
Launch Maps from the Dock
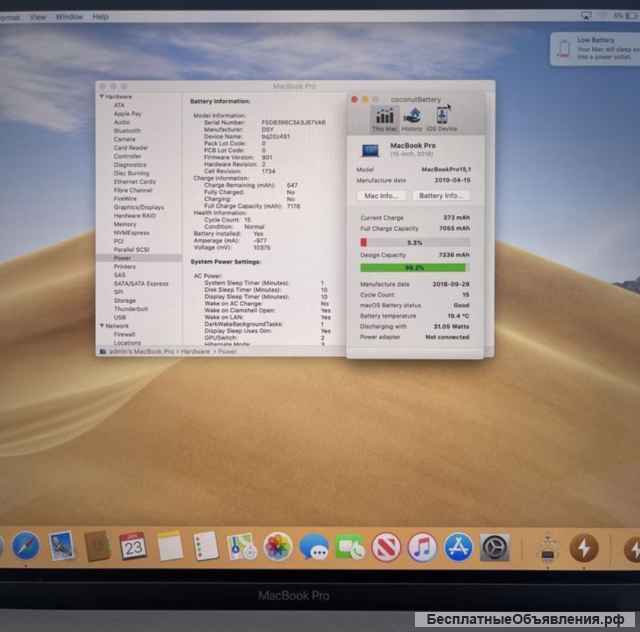point(241,547)
